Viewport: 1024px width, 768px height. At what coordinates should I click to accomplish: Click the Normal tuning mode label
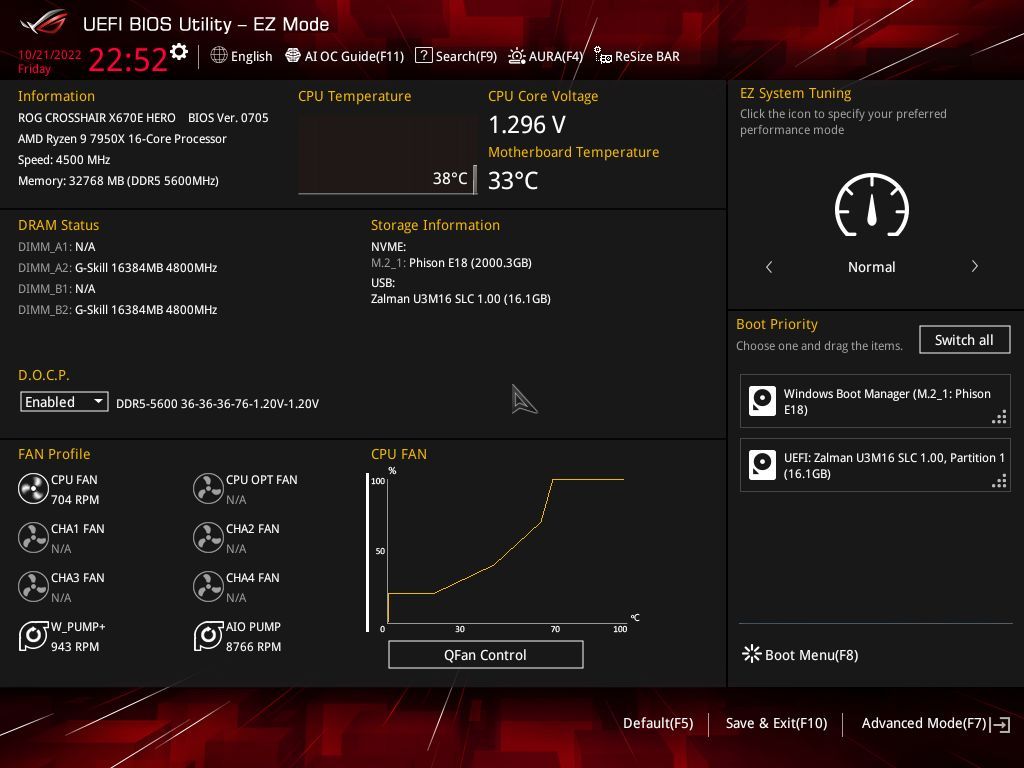[871, 266]
